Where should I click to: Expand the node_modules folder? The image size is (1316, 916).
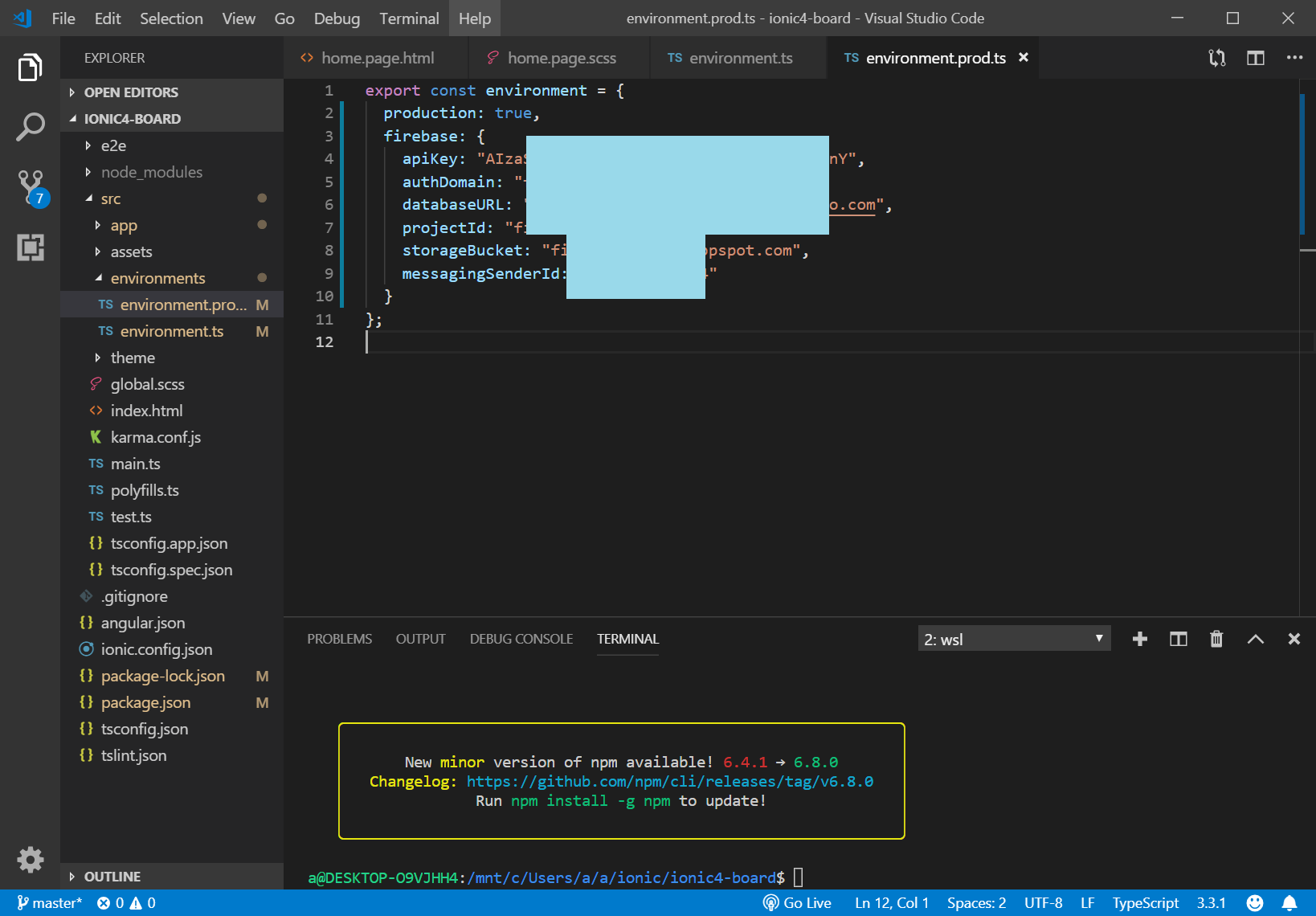(x=151, y=172)
